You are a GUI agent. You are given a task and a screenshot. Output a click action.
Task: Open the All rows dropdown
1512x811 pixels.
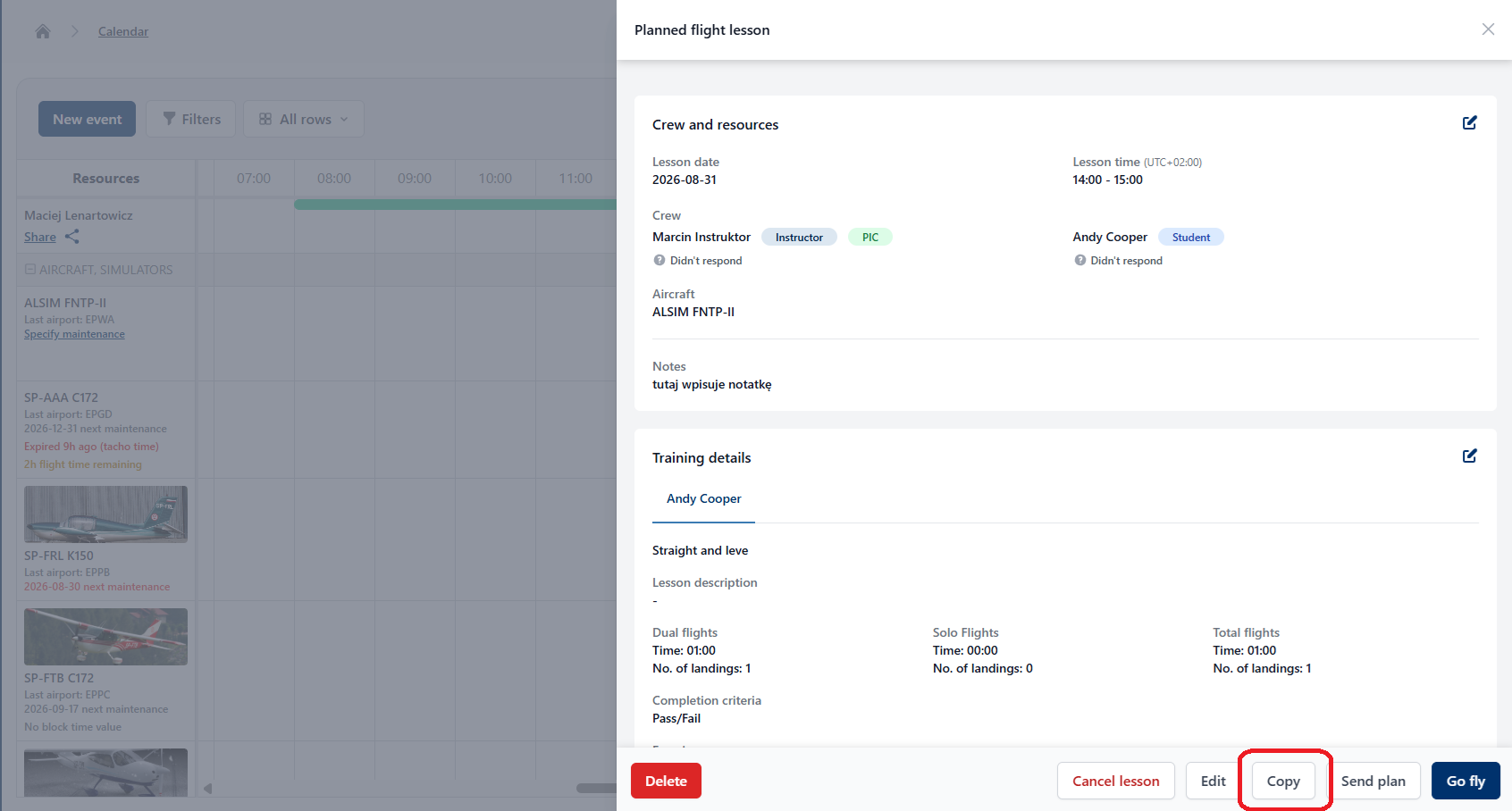point(304,119)
